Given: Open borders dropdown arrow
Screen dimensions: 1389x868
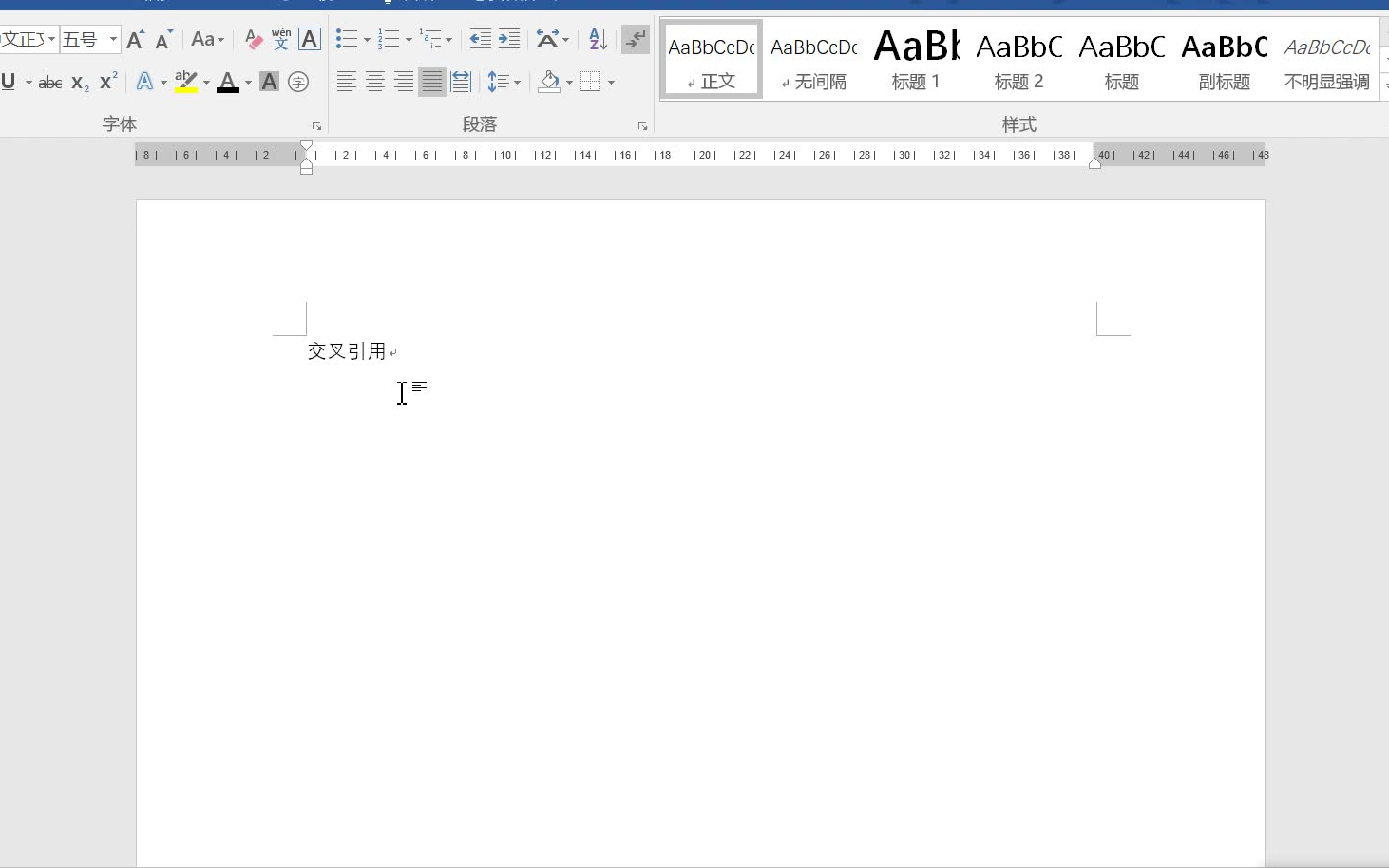Looking at the screenshot, I should [611, 83].
